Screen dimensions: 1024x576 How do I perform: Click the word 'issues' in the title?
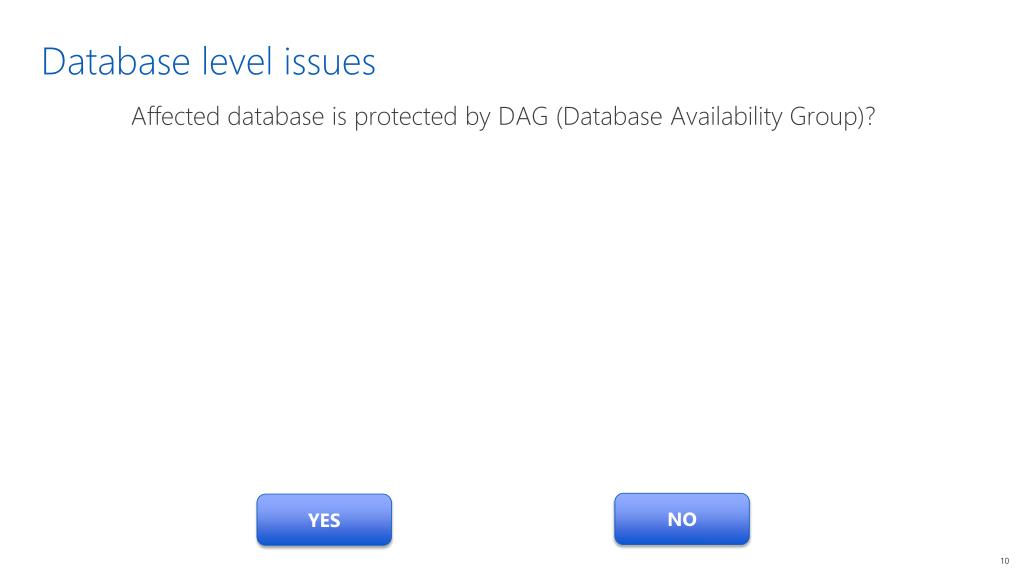(330, 62)
